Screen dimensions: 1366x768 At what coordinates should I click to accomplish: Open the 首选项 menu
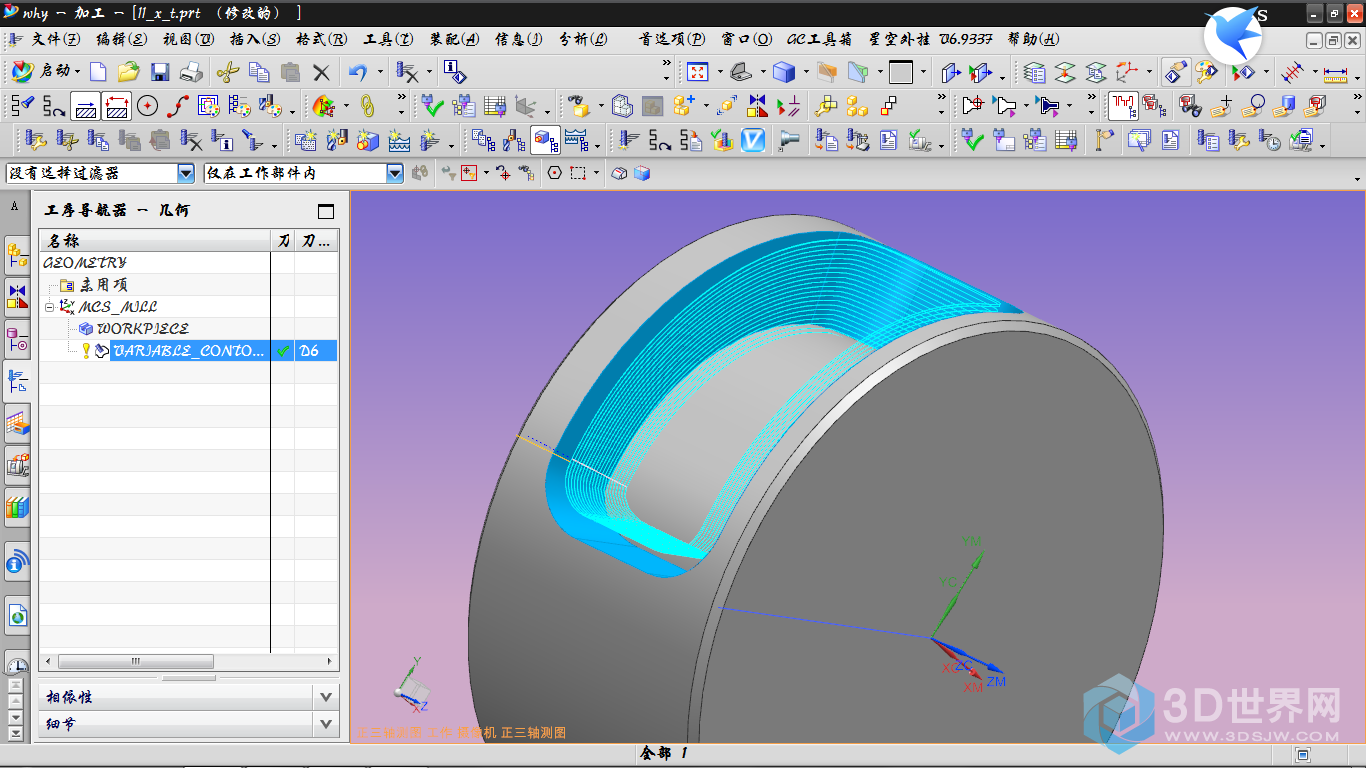tap(672, 39)
